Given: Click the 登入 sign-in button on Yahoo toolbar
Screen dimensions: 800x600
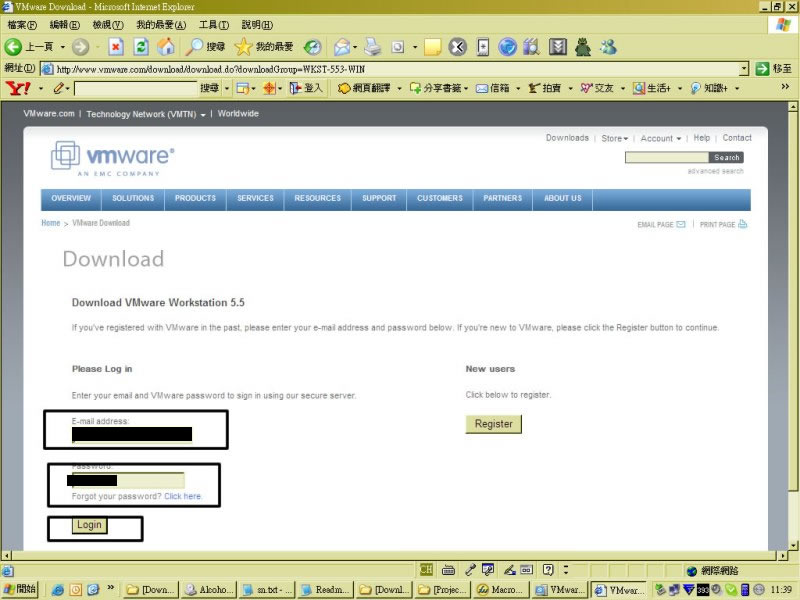Looking at the screenshot, I should [306, 88].
